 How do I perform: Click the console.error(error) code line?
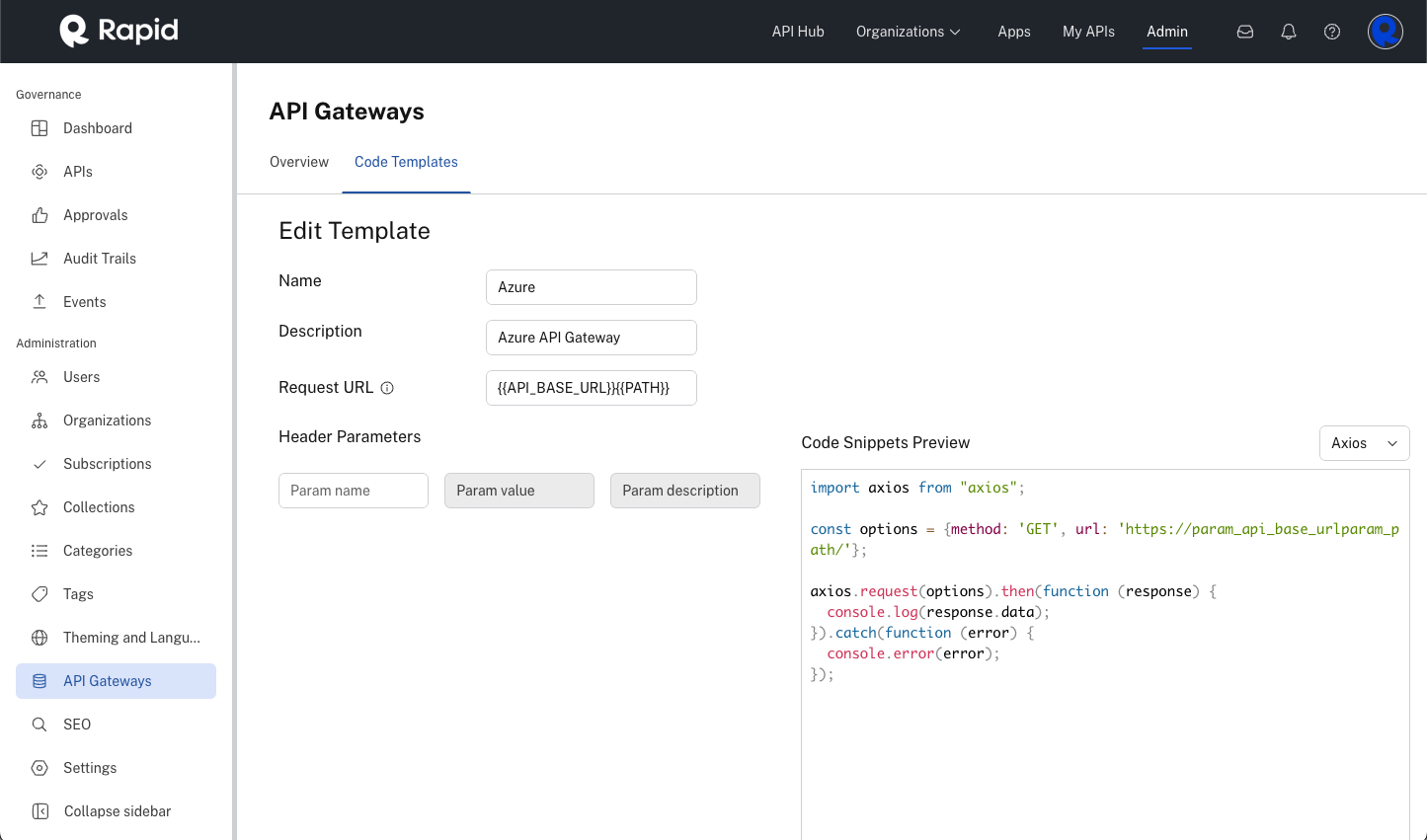coord(913,653)
